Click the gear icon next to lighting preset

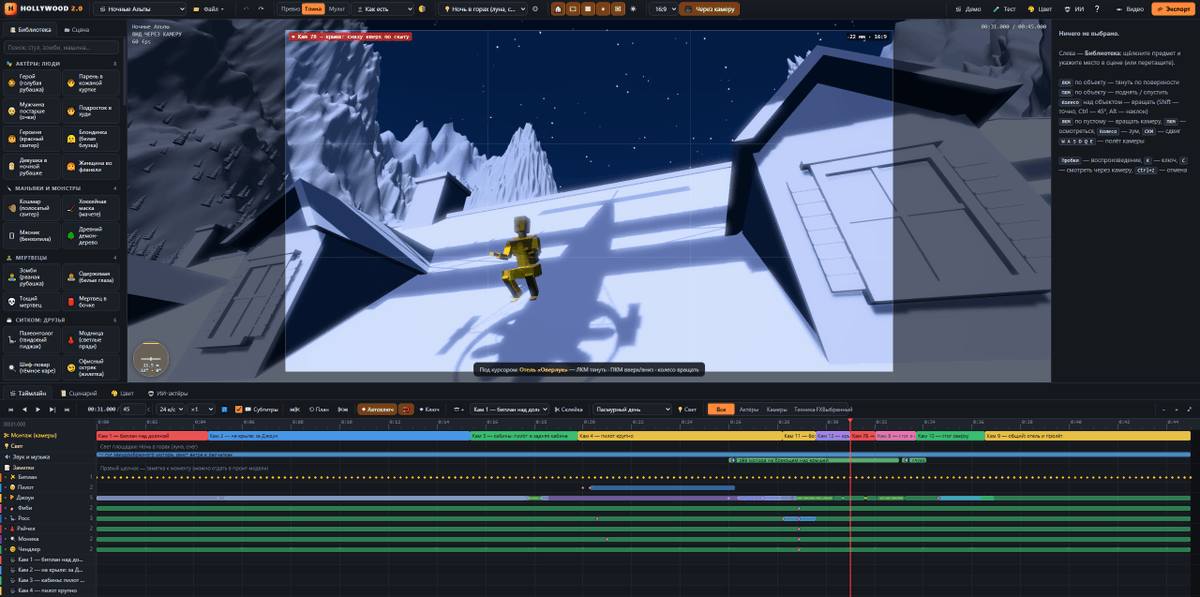(535, 9)
